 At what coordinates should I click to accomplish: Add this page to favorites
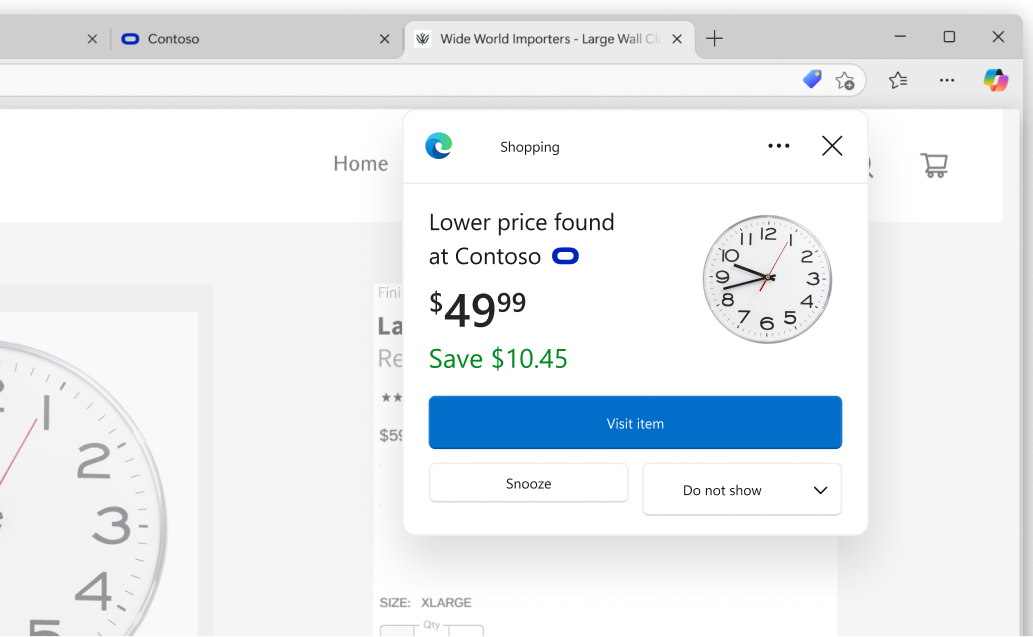846,80
